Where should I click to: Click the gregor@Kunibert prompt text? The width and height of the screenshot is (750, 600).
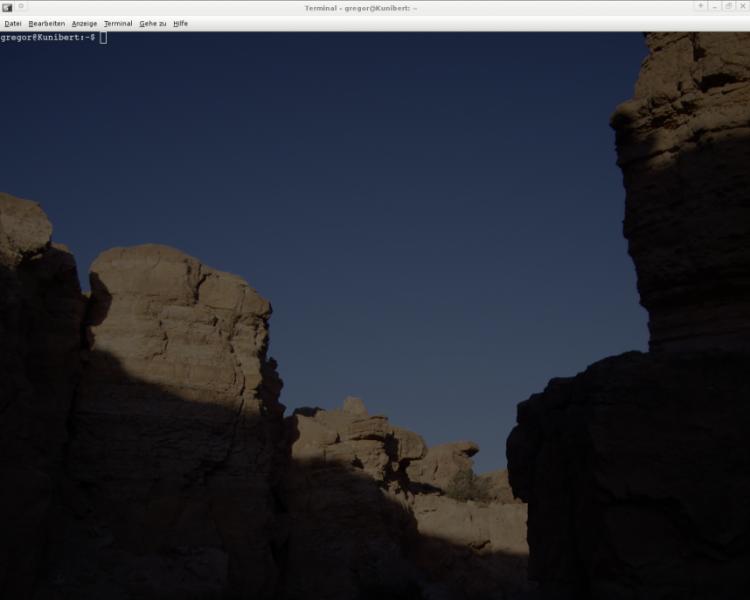coord(47,37)
